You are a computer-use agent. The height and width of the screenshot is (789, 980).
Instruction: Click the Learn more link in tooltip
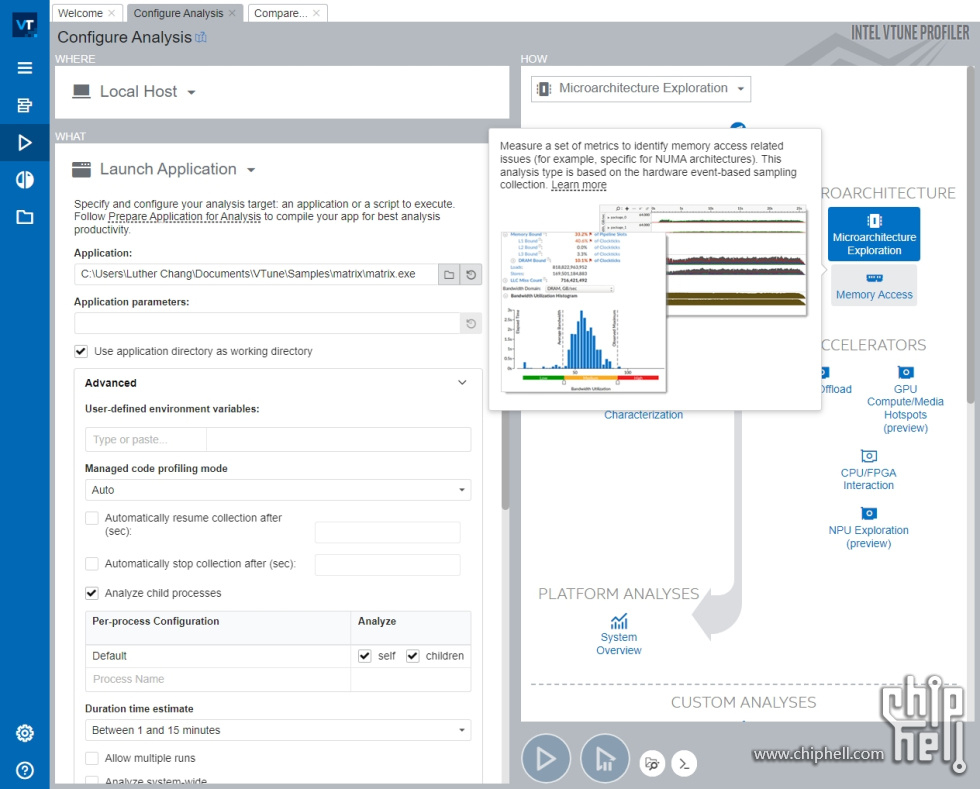[x=579, y=185]
